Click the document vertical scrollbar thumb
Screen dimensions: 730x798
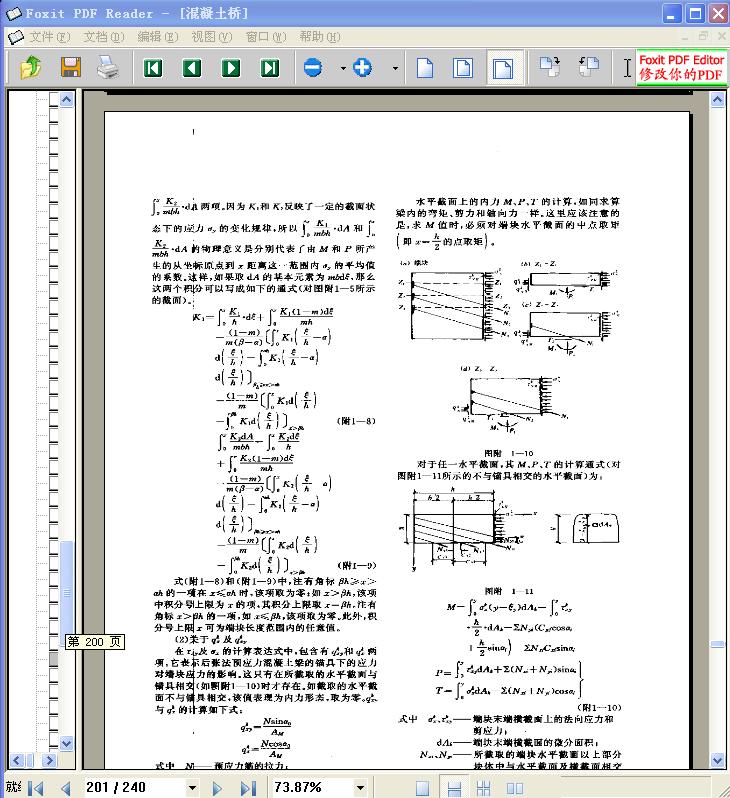tap(717, 644)
